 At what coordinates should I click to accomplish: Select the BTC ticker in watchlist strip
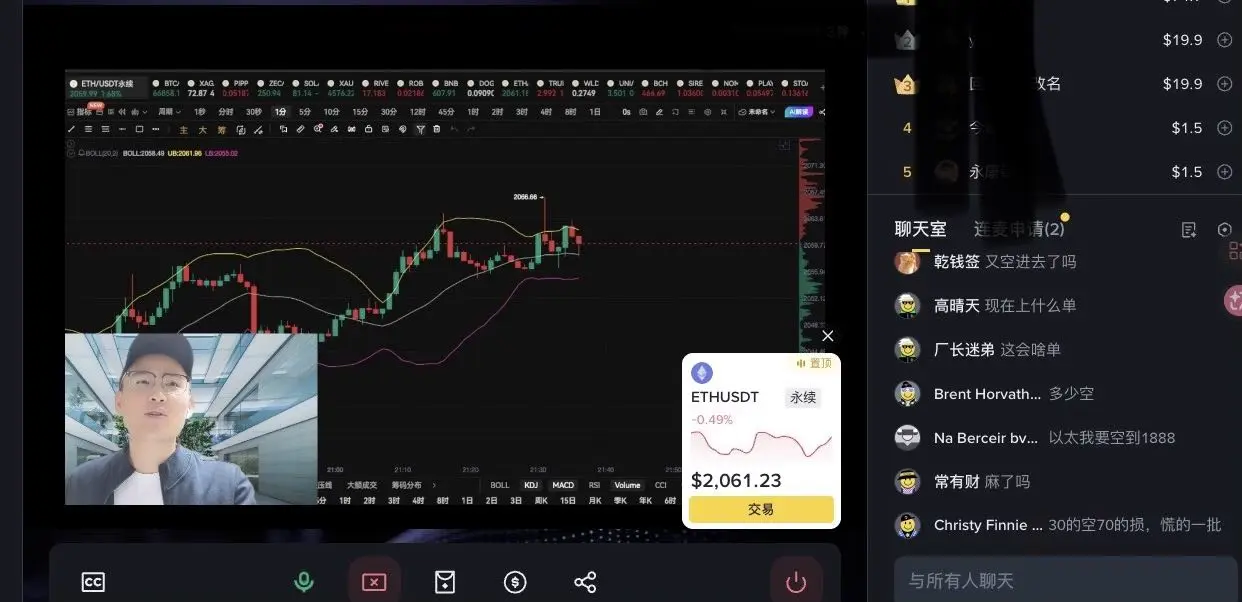click(x=167, y=87)
